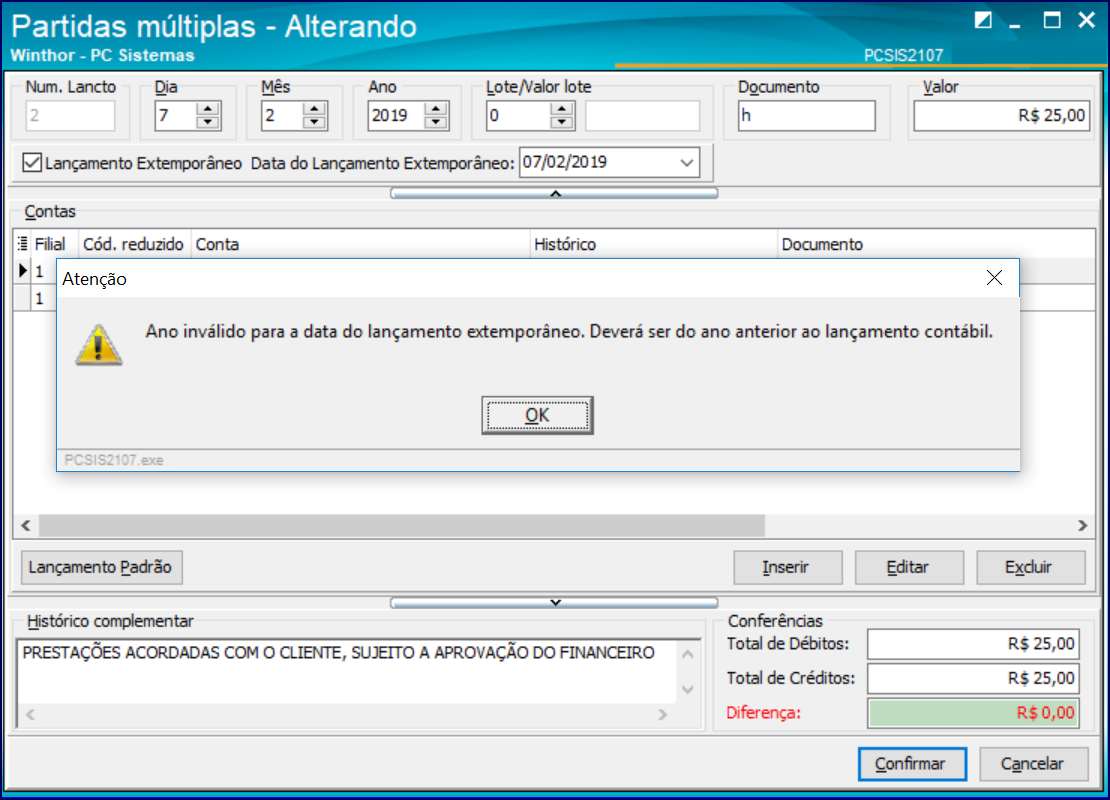Click the green Diferença value field

pos(973,712)
